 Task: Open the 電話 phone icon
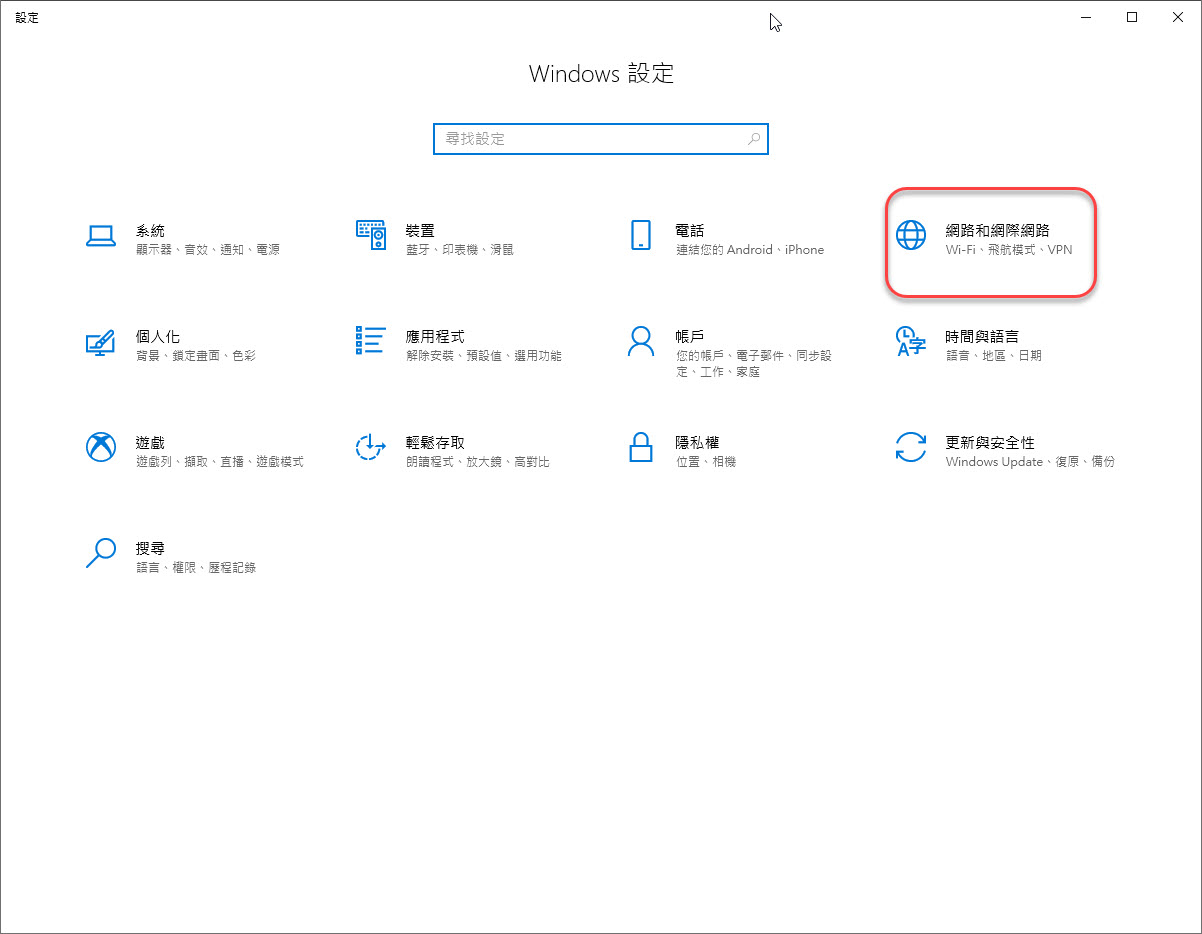tap(641, 235)
